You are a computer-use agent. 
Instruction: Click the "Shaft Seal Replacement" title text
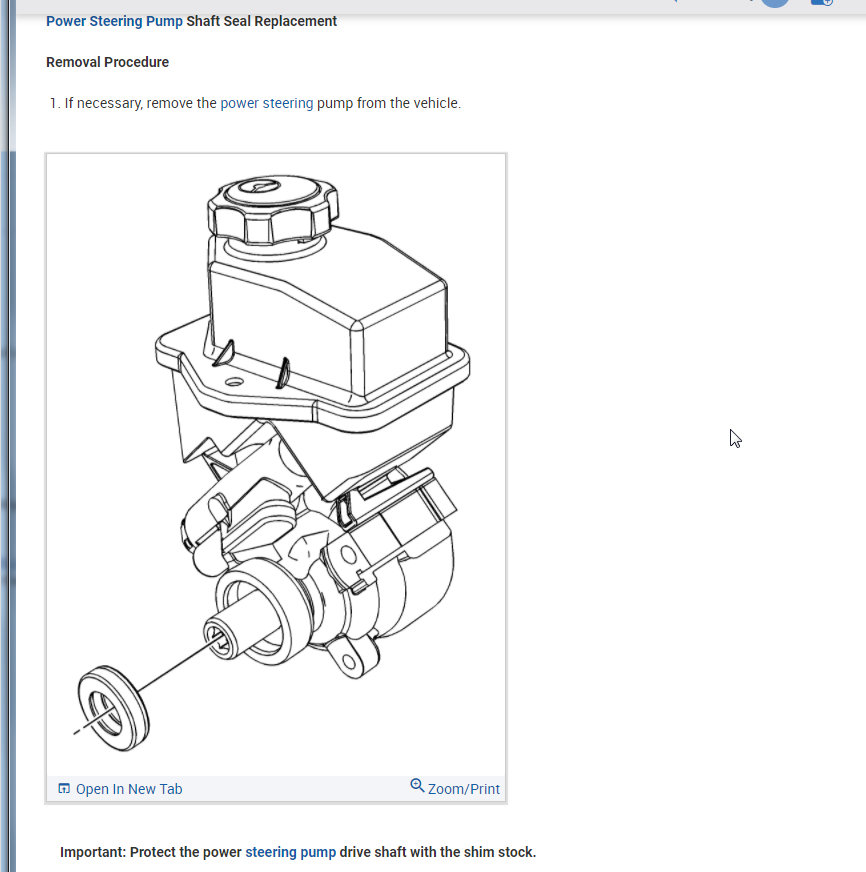pyautogui.click(x=261, y=21)
